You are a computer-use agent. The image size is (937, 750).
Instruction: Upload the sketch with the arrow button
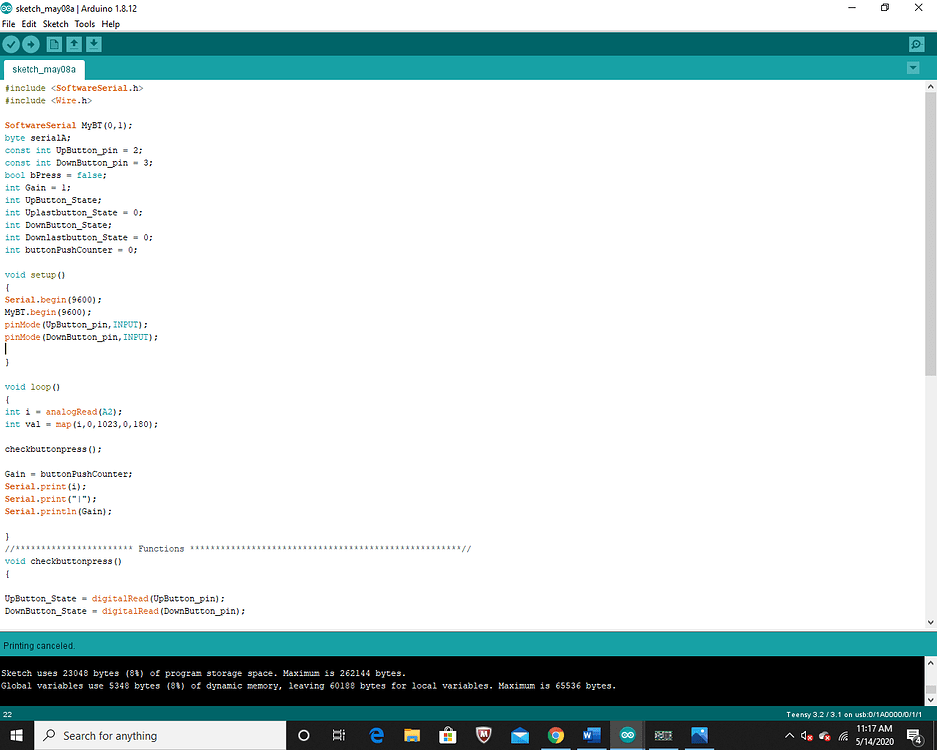pos(31,44)
